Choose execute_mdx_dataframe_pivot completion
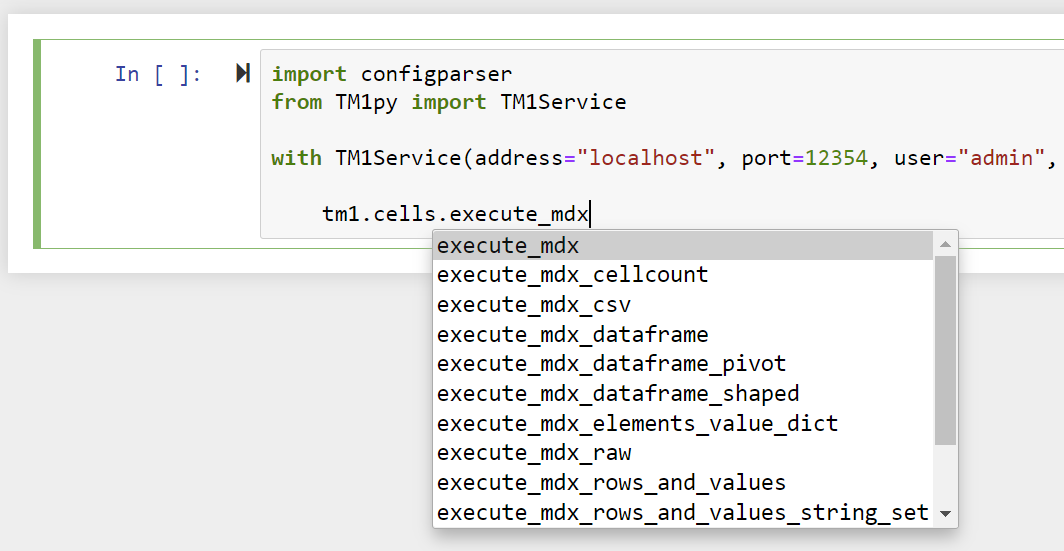Screen dimensions: 1064x551 (x=683, y=364)
